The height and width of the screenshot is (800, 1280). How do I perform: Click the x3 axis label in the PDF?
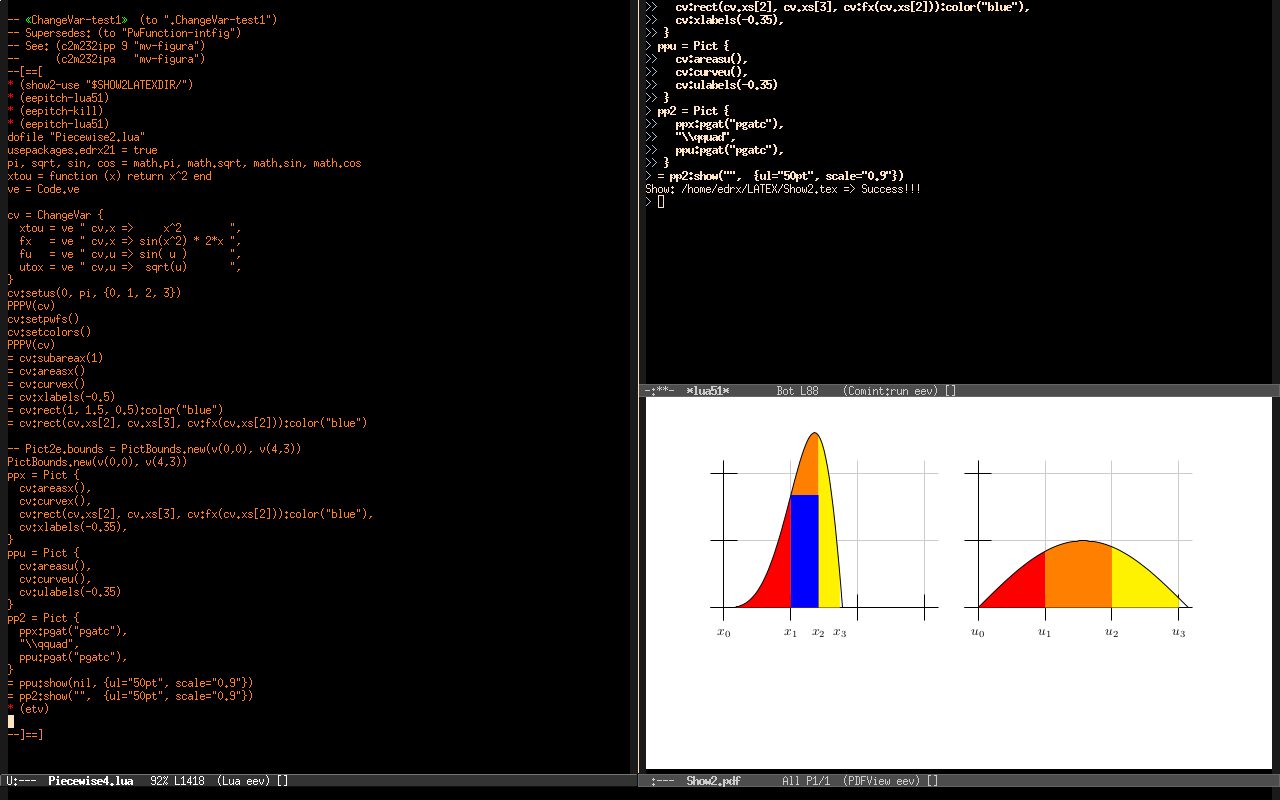840,632
